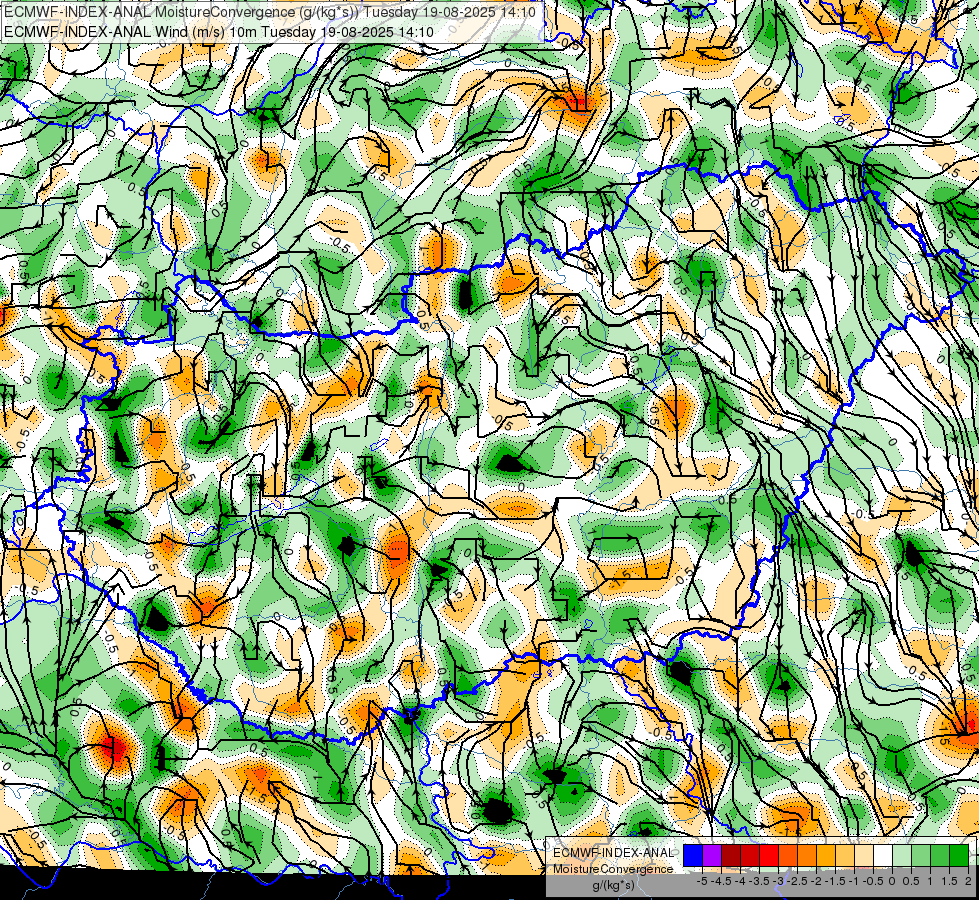
Task: Click the legend tick value -2.5
Action: click(797, 881)
